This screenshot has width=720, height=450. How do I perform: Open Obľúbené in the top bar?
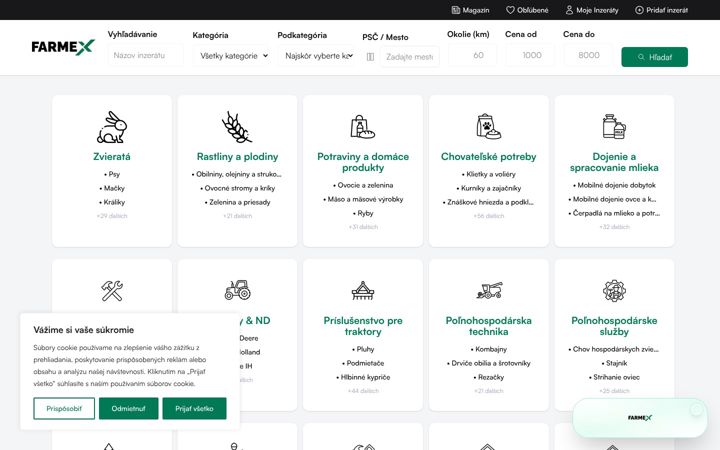[527, 10]
